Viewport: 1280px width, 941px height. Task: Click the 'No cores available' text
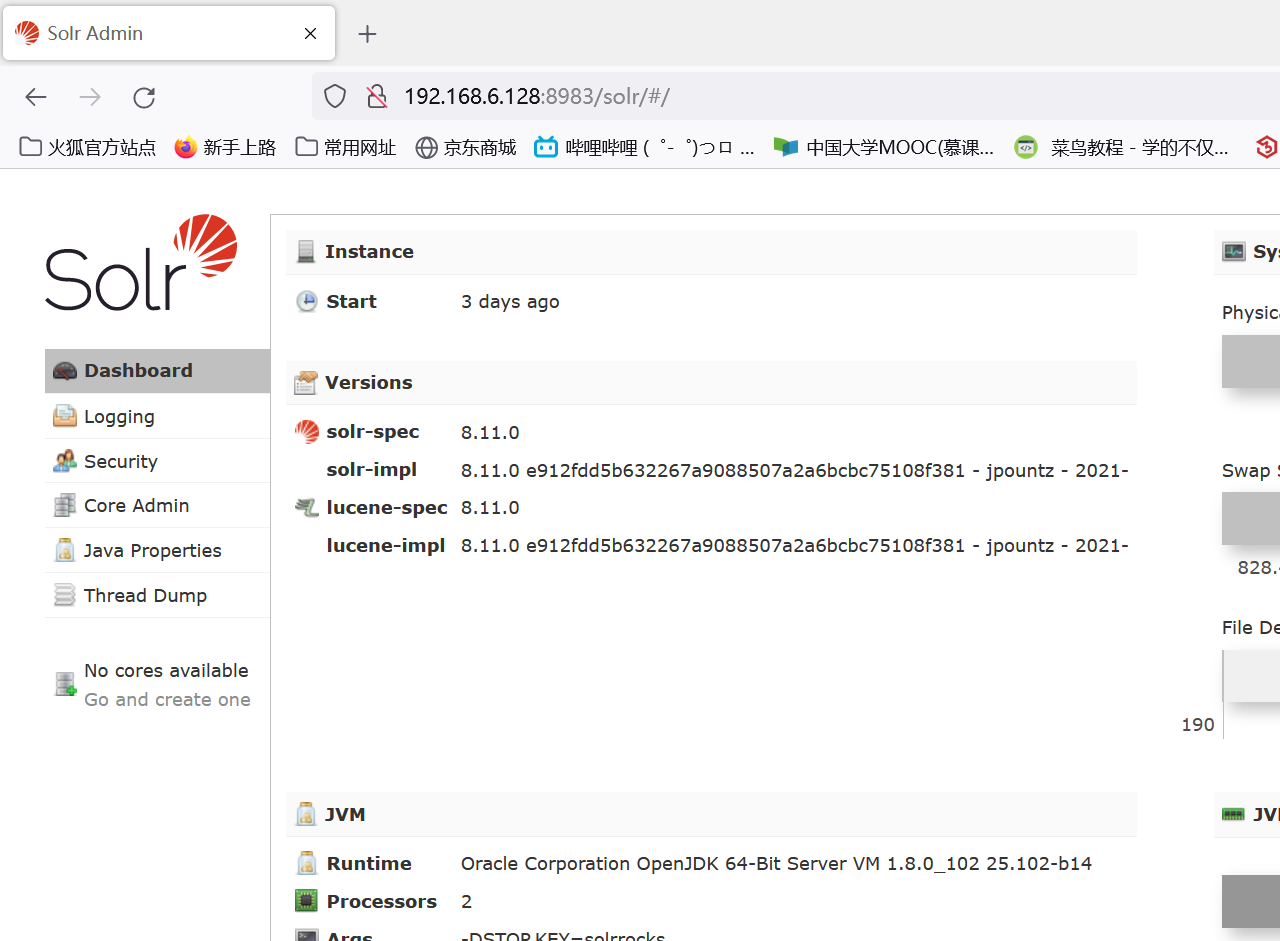(x=166, y=671)
